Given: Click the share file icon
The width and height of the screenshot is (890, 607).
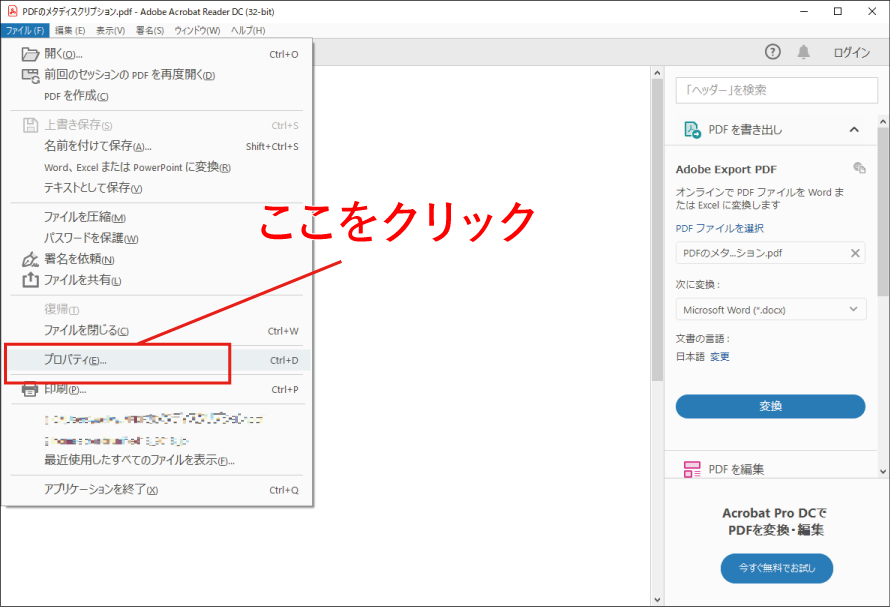Looking at the screenshot, I should pos(30,280).
